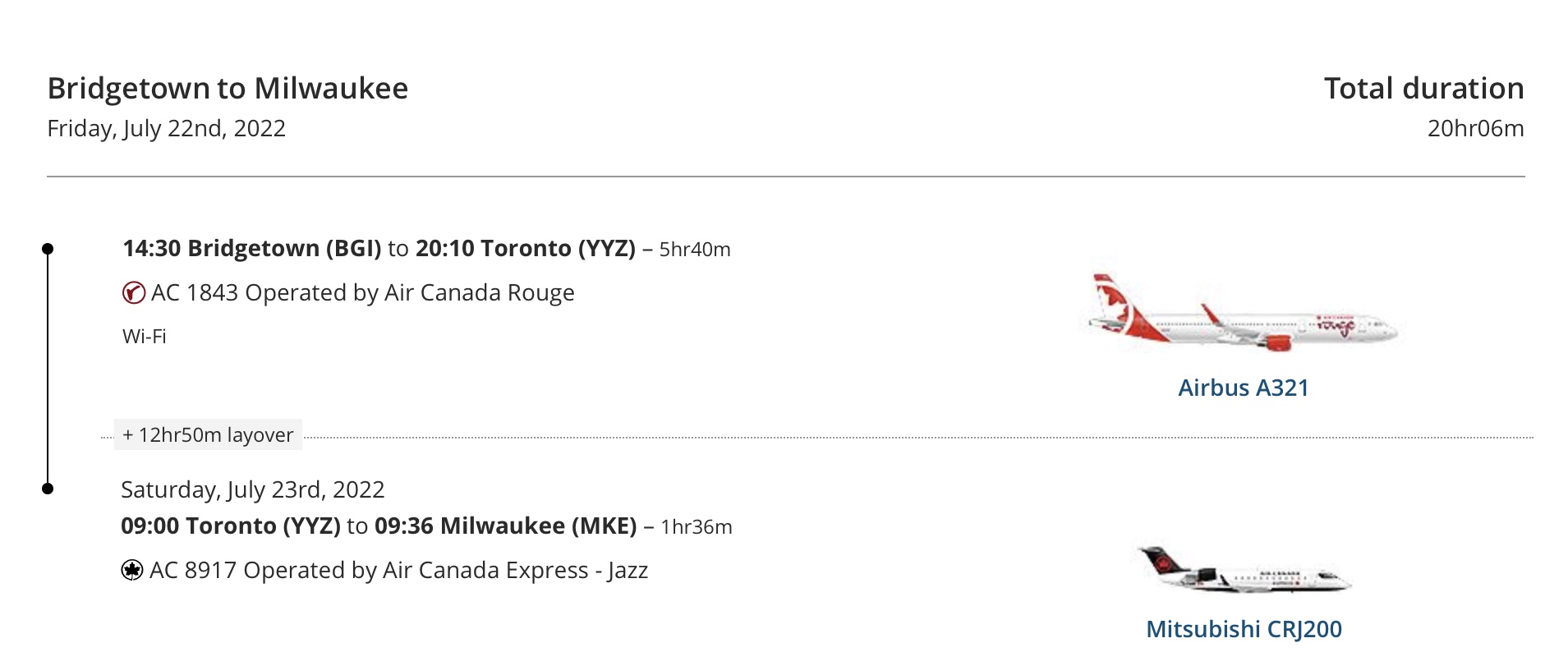The image size is (1568, 652).
Task: Click the Air Canada maple leaf icon
Action: coord(132,570)
